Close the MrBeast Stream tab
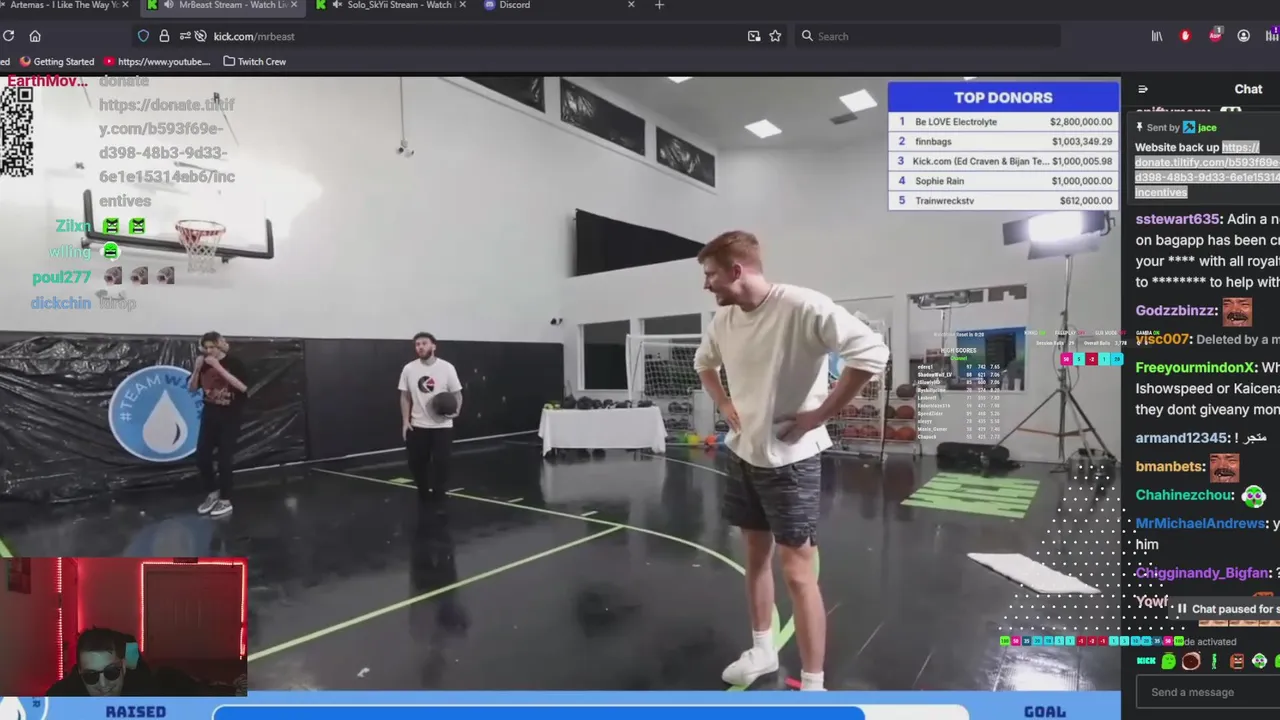The width and height of the screenshot is (1280, 720). pyautogui.click(x=293, y=5)
